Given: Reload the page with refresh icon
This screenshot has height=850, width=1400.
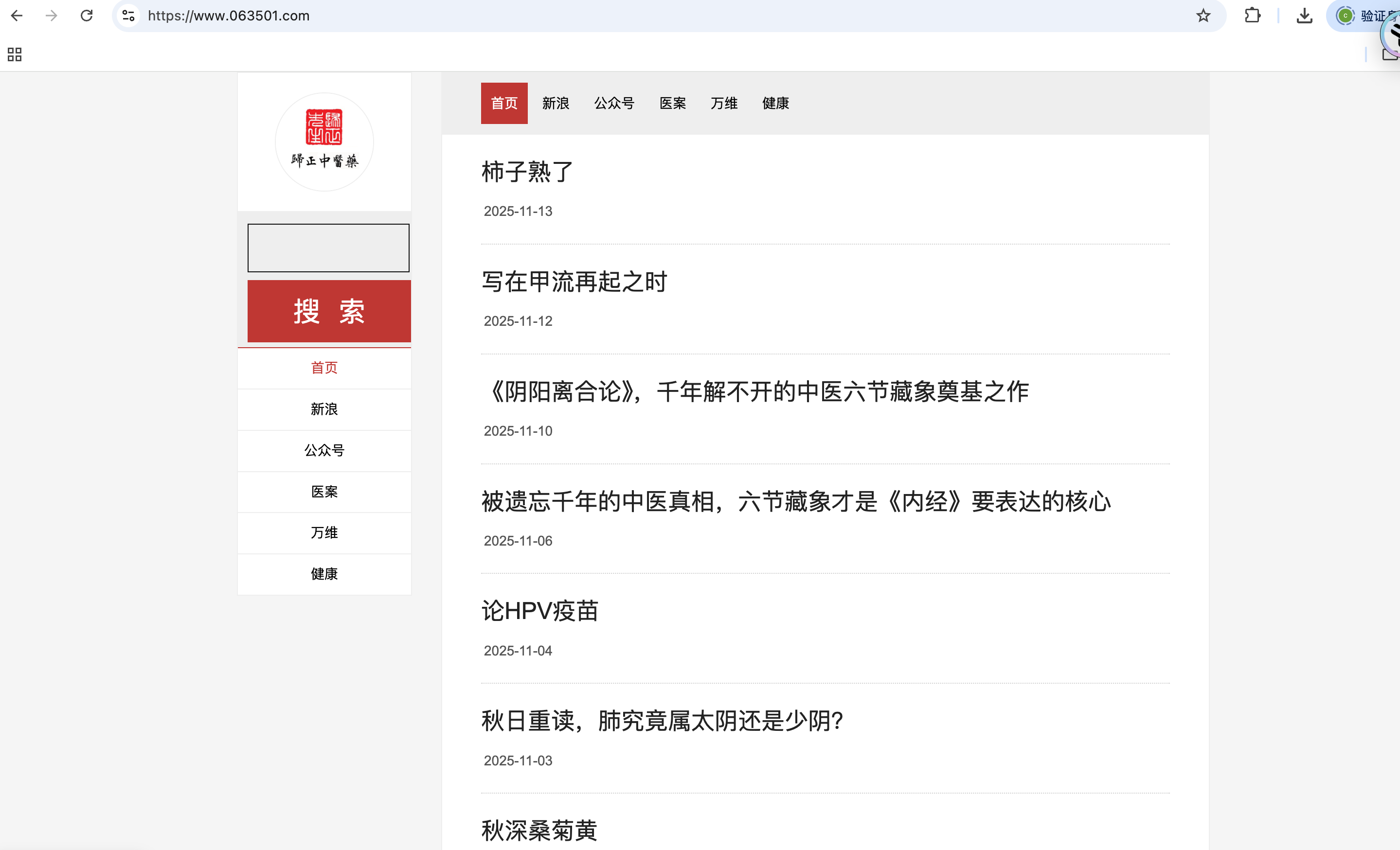Looking at the screenshot, I should point(87,16).
